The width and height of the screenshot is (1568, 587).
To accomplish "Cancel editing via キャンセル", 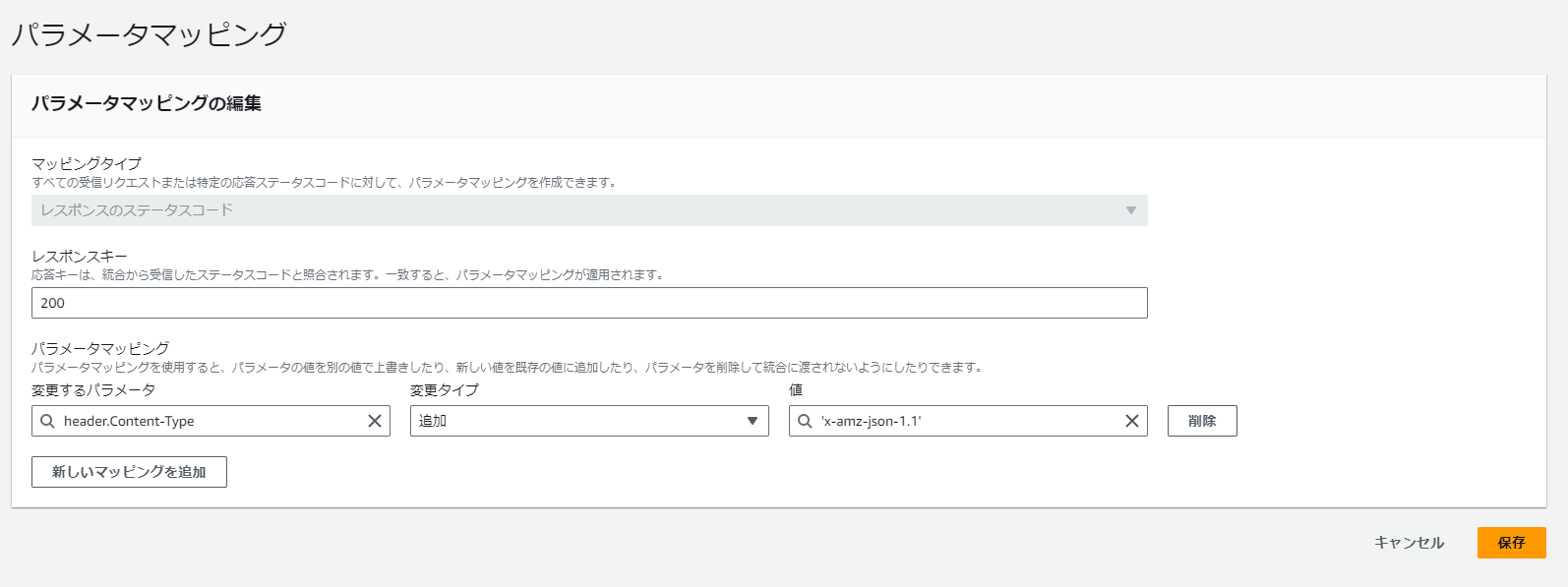I will [x=1409, y=543].
